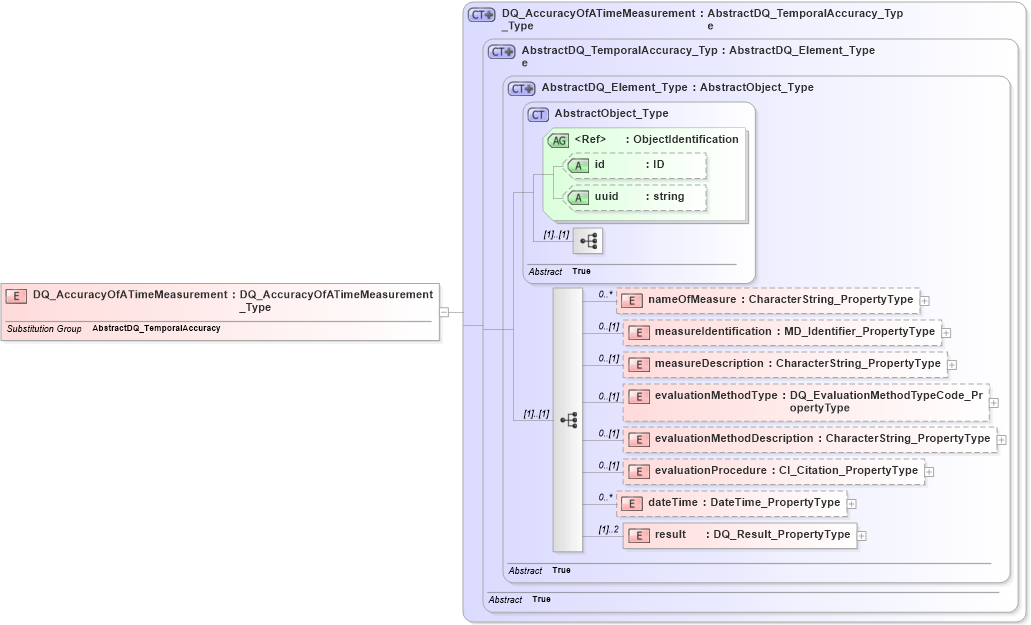Click the sequence compositor icon in AbstractDQ_Element_Type

coord(568,420)
